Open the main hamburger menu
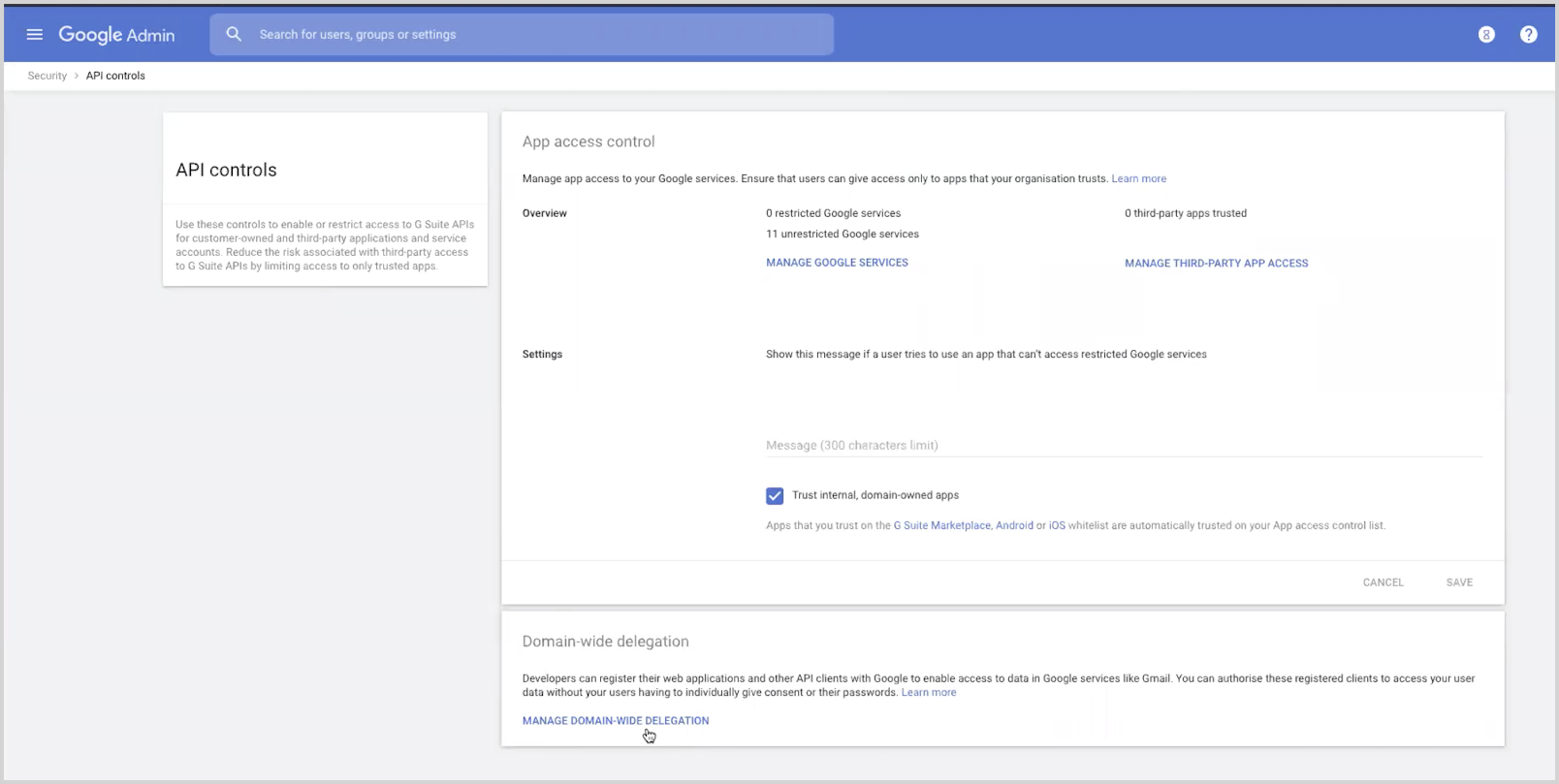This screenshot has height=784, width=1559. click(35, 35)
